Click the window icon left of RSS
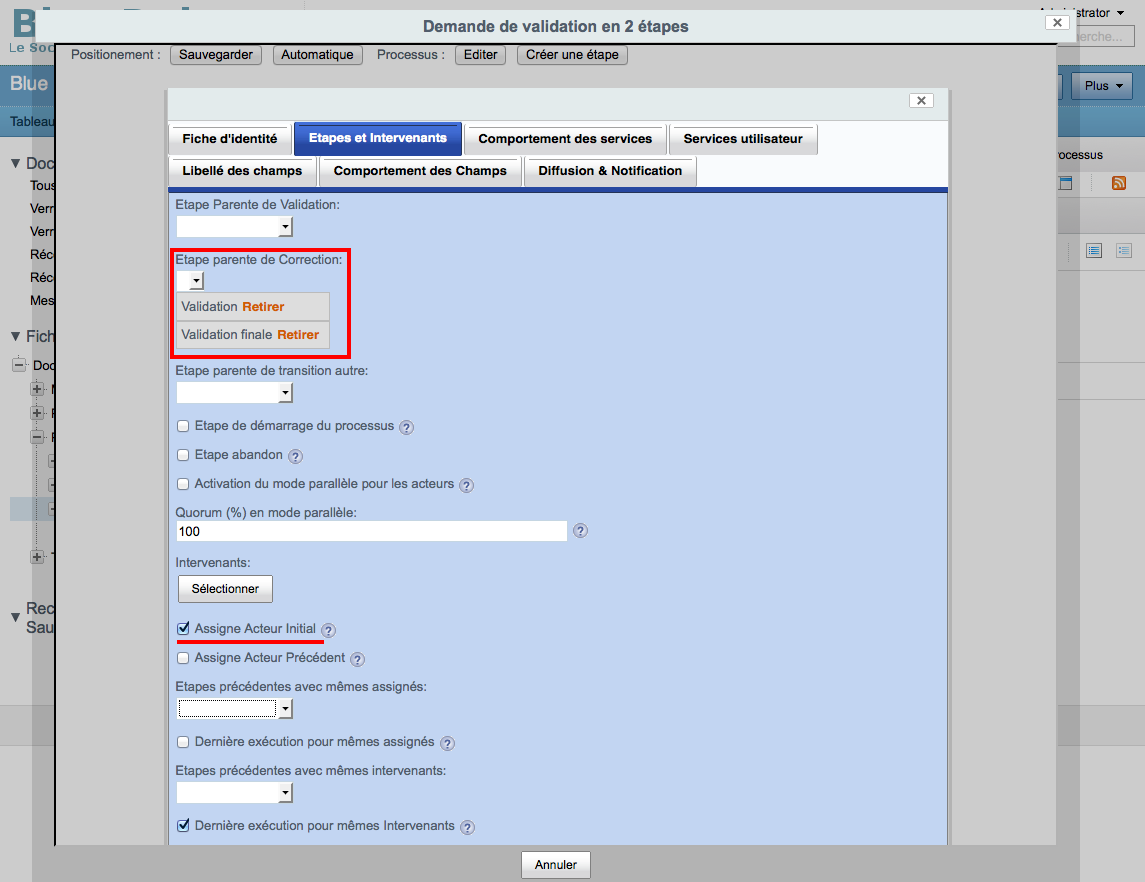The image size is (1145, 882). 1065,183
